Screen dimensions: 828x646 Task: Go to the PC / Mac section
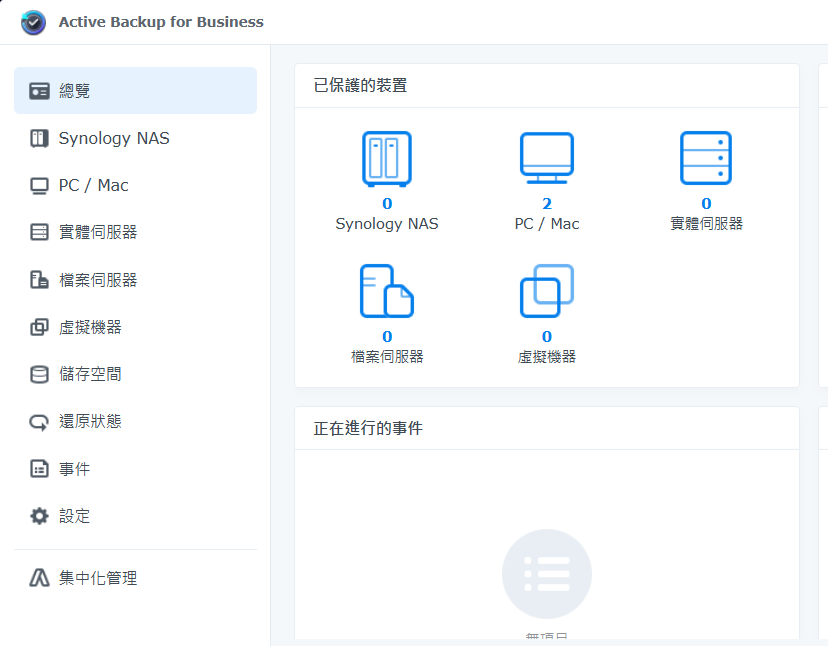(x=135, y=185)
